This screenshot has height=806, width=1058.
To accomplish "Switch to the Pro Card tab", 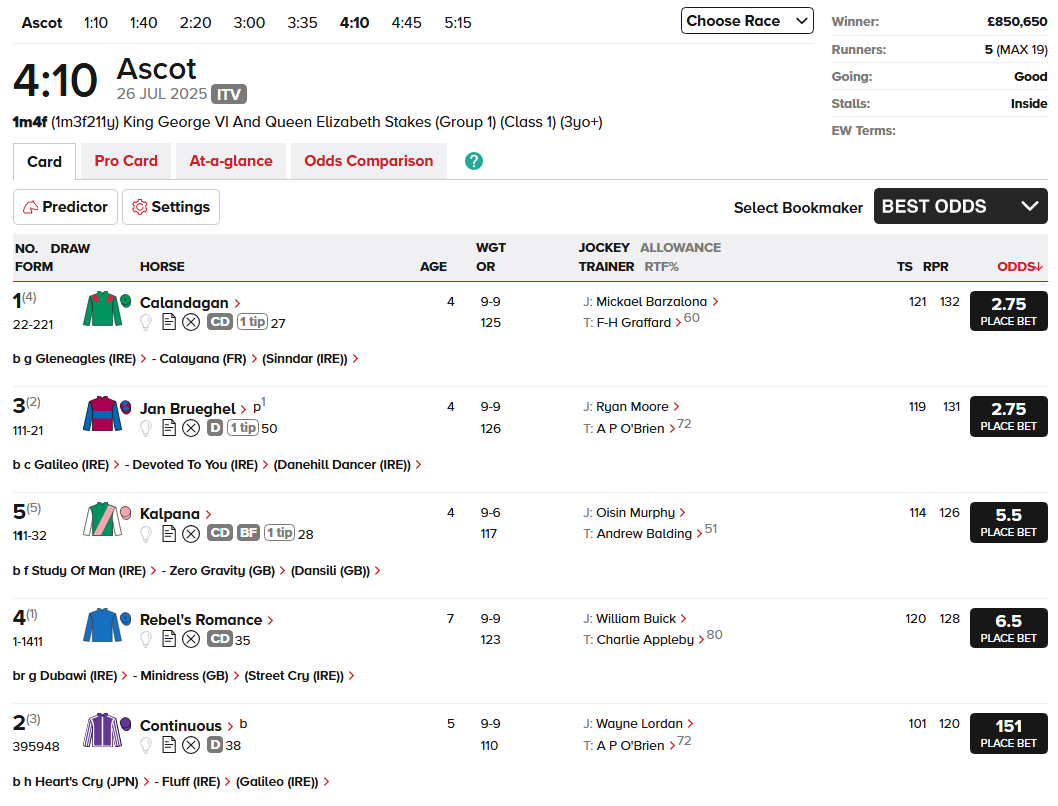I will coord(126,161).
